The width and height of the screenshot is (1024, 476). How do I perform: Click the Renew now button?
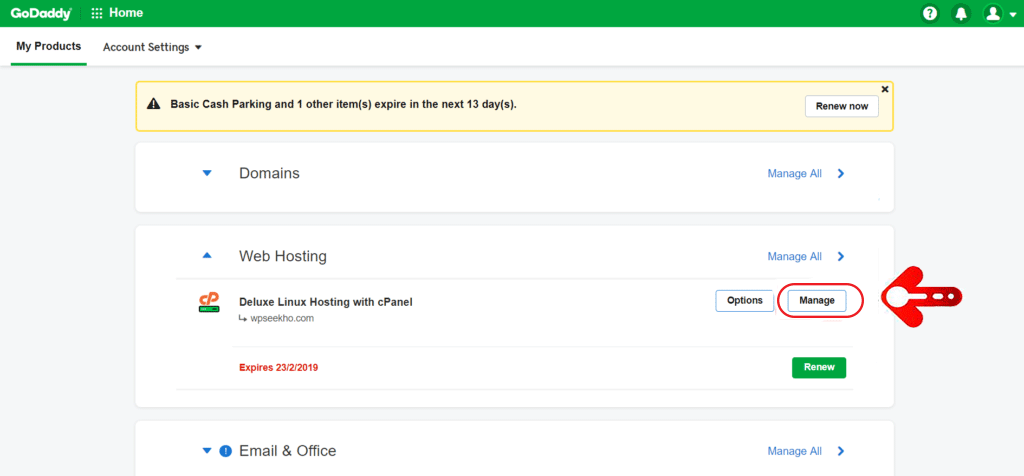coord(842,106)
